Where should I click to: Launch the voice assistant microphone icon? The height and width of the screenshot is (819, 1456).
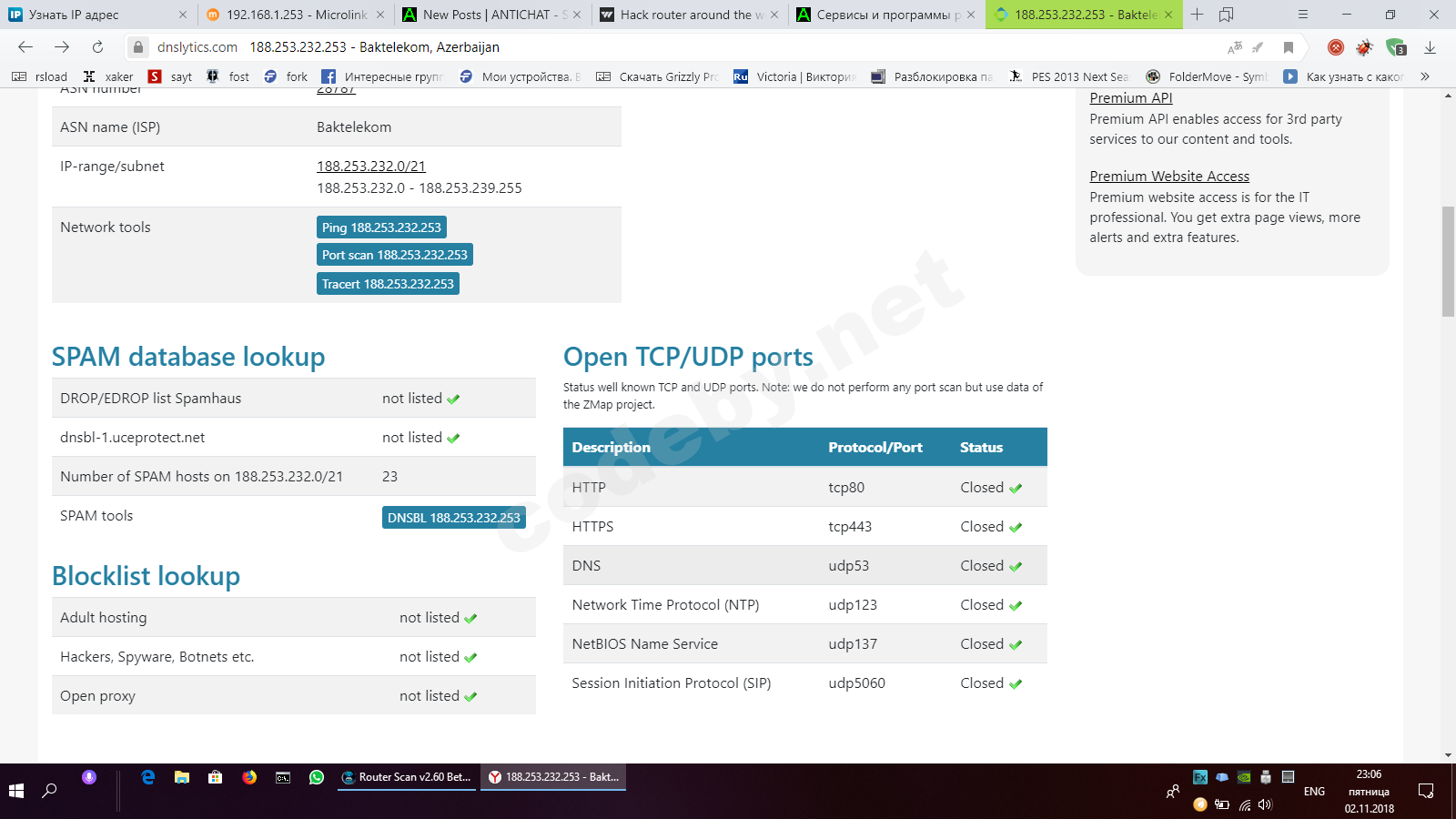tap(89, 777)
